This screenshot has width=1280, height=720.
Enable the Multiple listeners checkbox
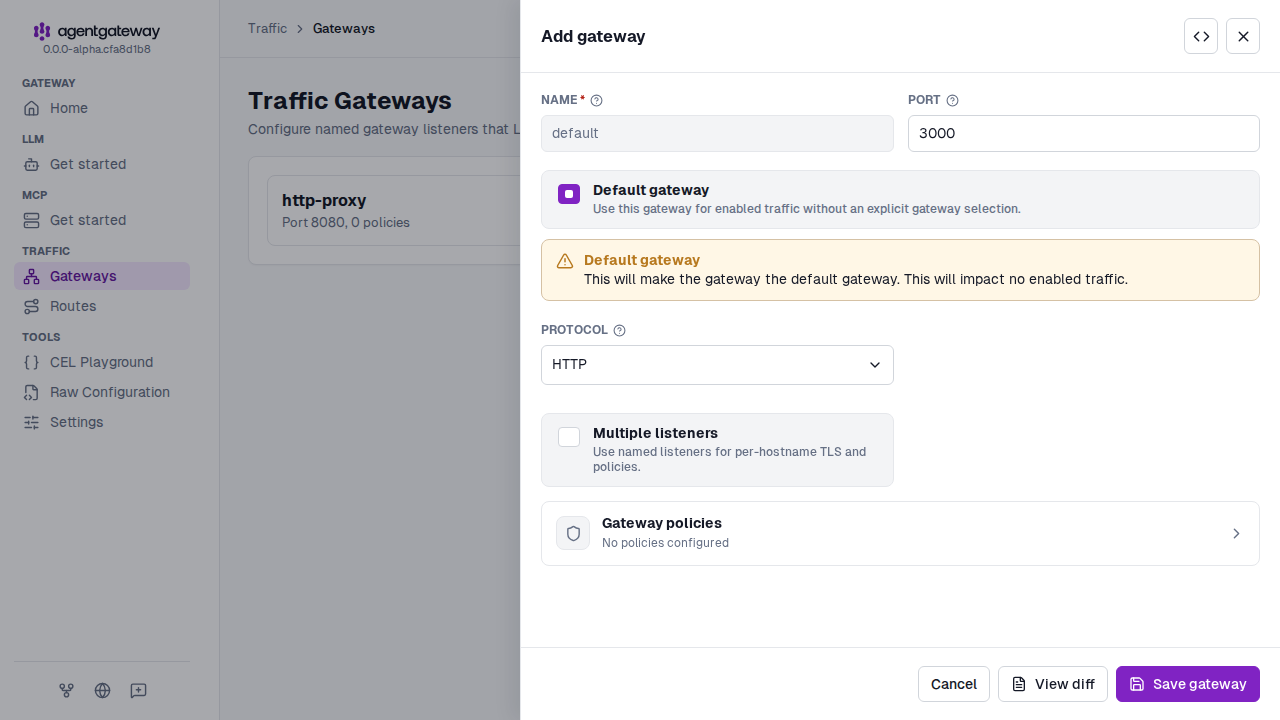[569, 437]
